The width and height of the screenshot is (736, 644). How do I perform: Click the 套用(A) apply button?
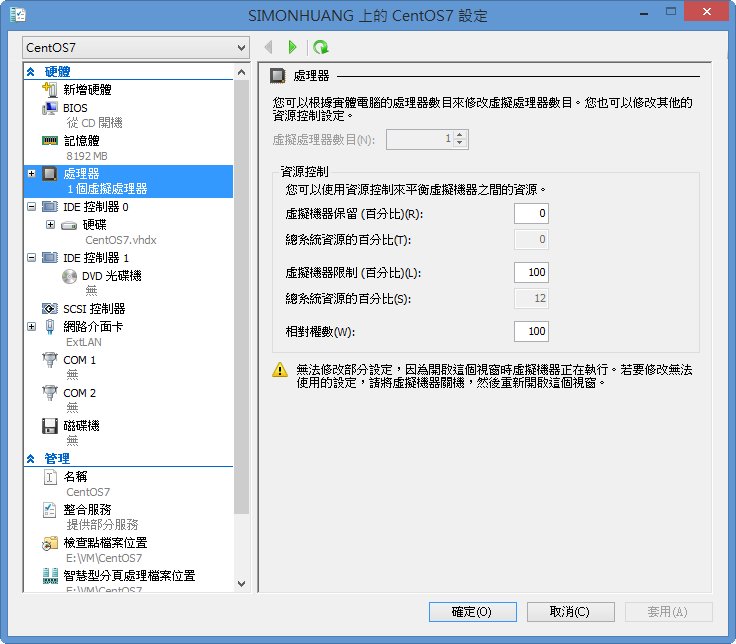click(668, 612)
